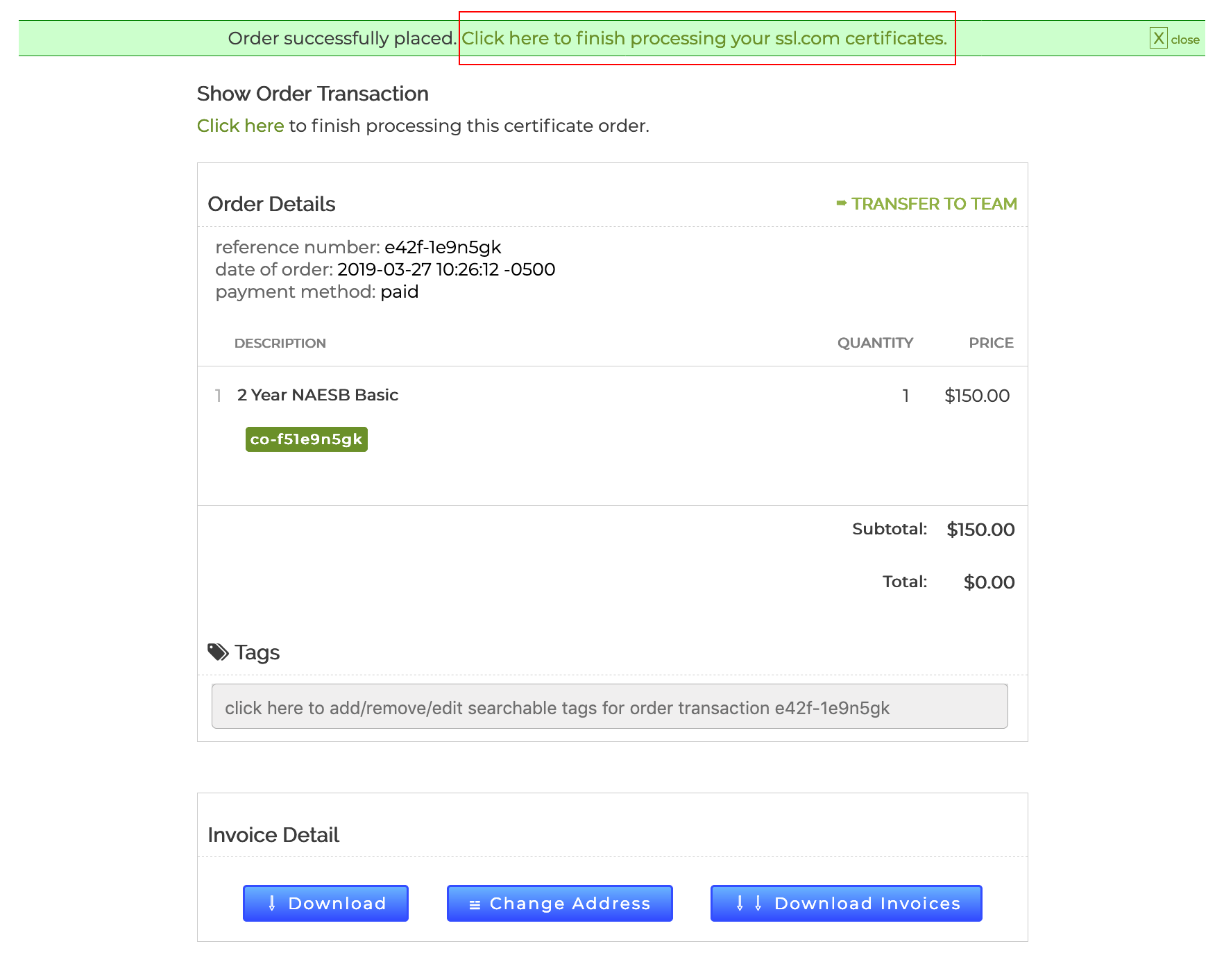Open the co-f51e9n5gk certificate order badge
1224x980 pixels.
(306, 439)
